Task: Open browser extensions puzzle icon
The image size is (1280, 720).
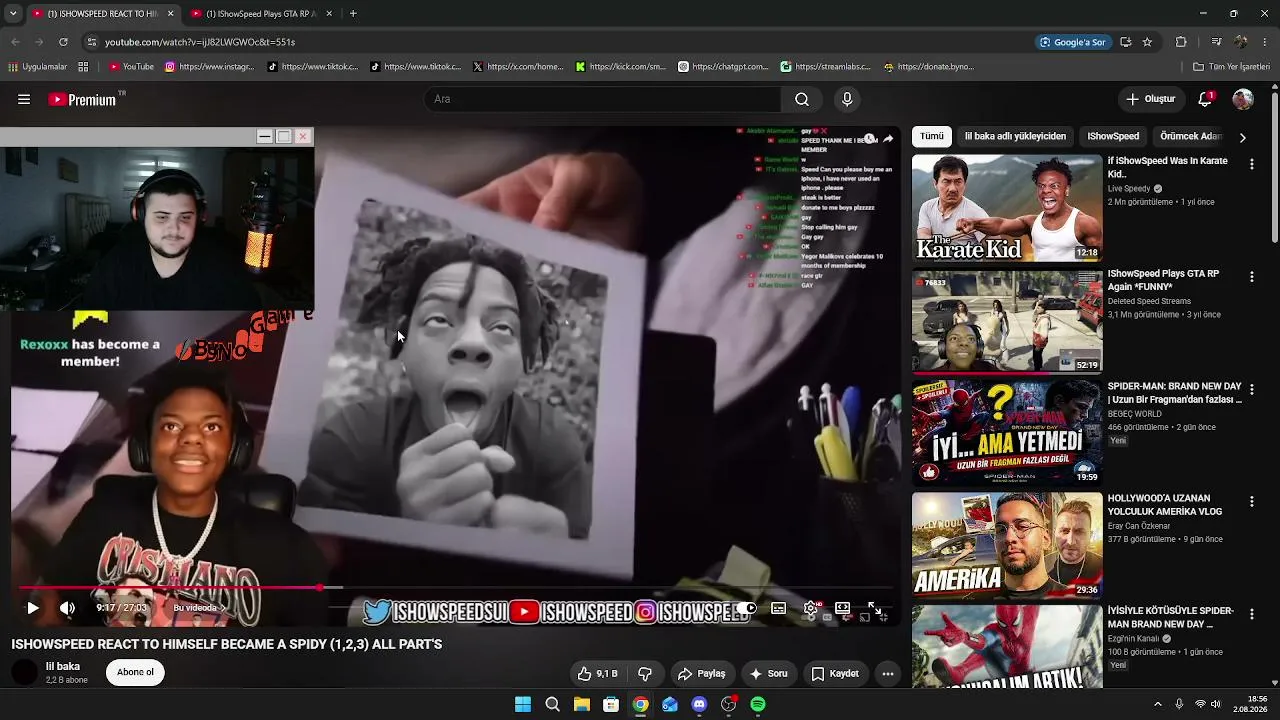Action: 1181,42
